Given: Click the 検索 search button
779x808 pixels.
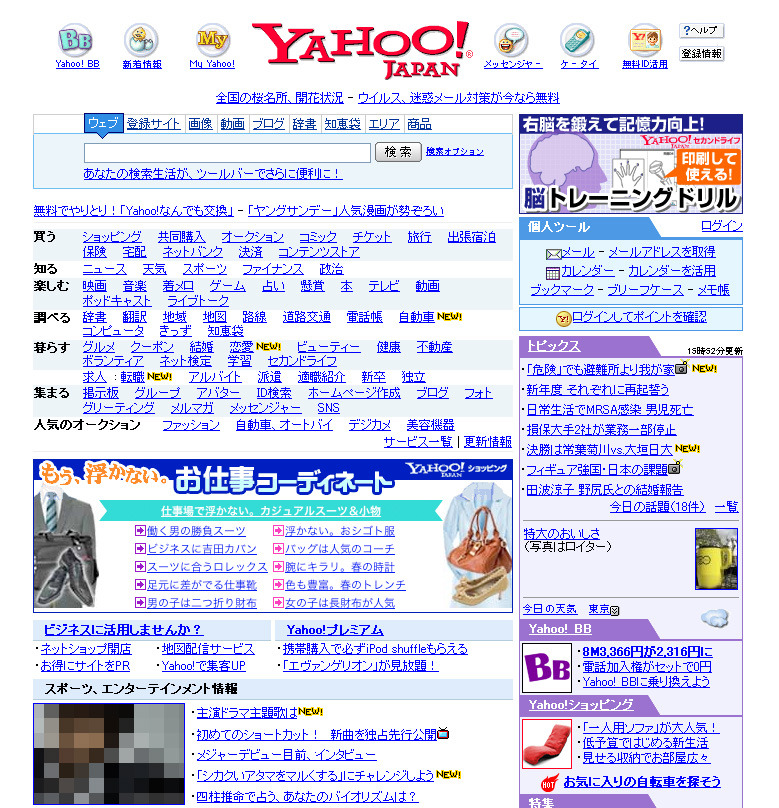Looking at the screenshot, I should pyautogui.click(x=398, y=152).
